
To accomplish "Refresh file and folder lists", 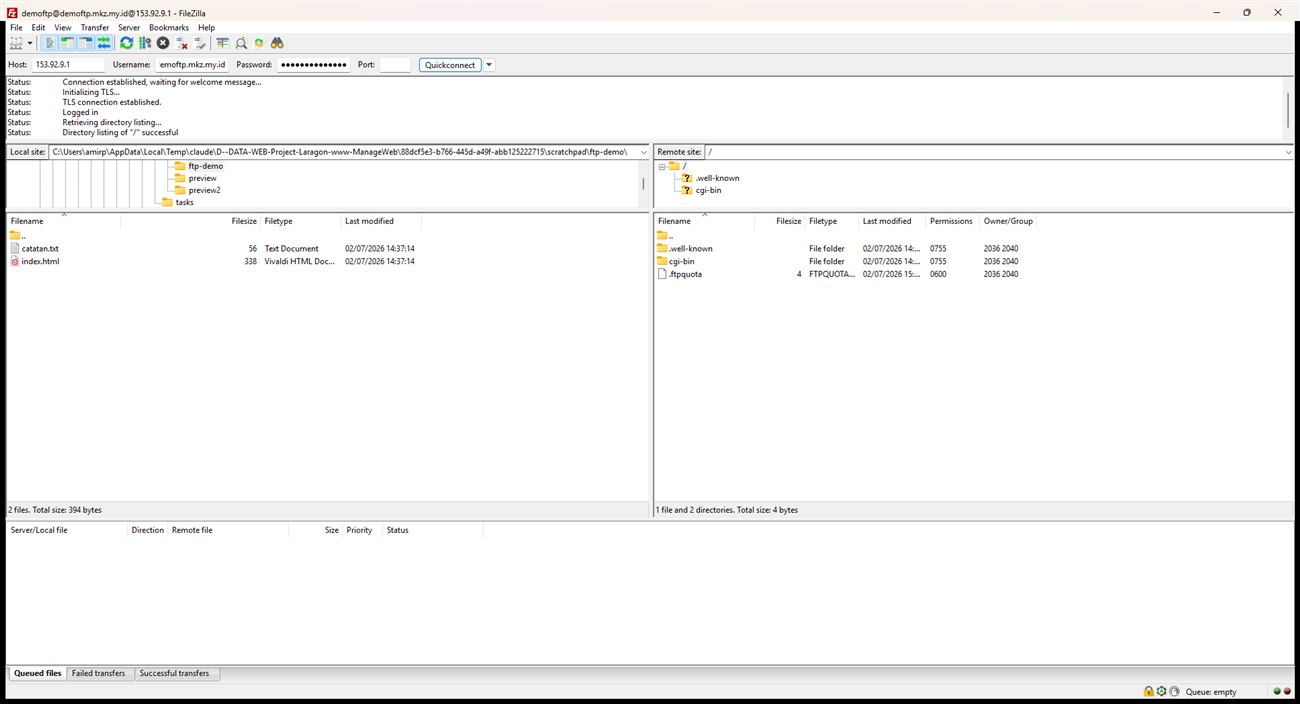I will tap(126, 43).
